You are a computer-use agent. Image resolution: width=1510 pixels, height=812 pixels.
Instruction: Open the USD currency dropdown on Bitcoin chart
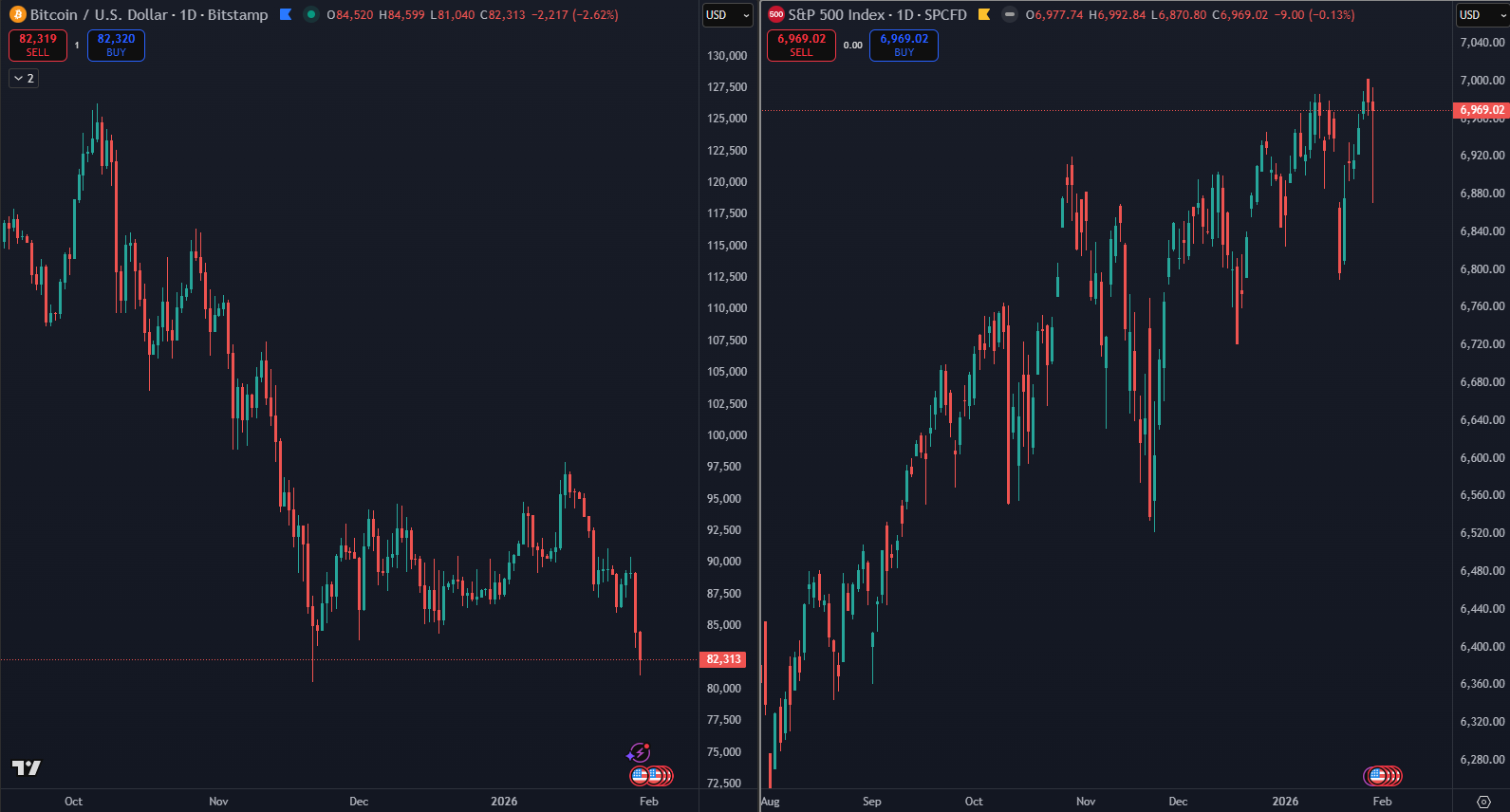(x=728, y=15)
